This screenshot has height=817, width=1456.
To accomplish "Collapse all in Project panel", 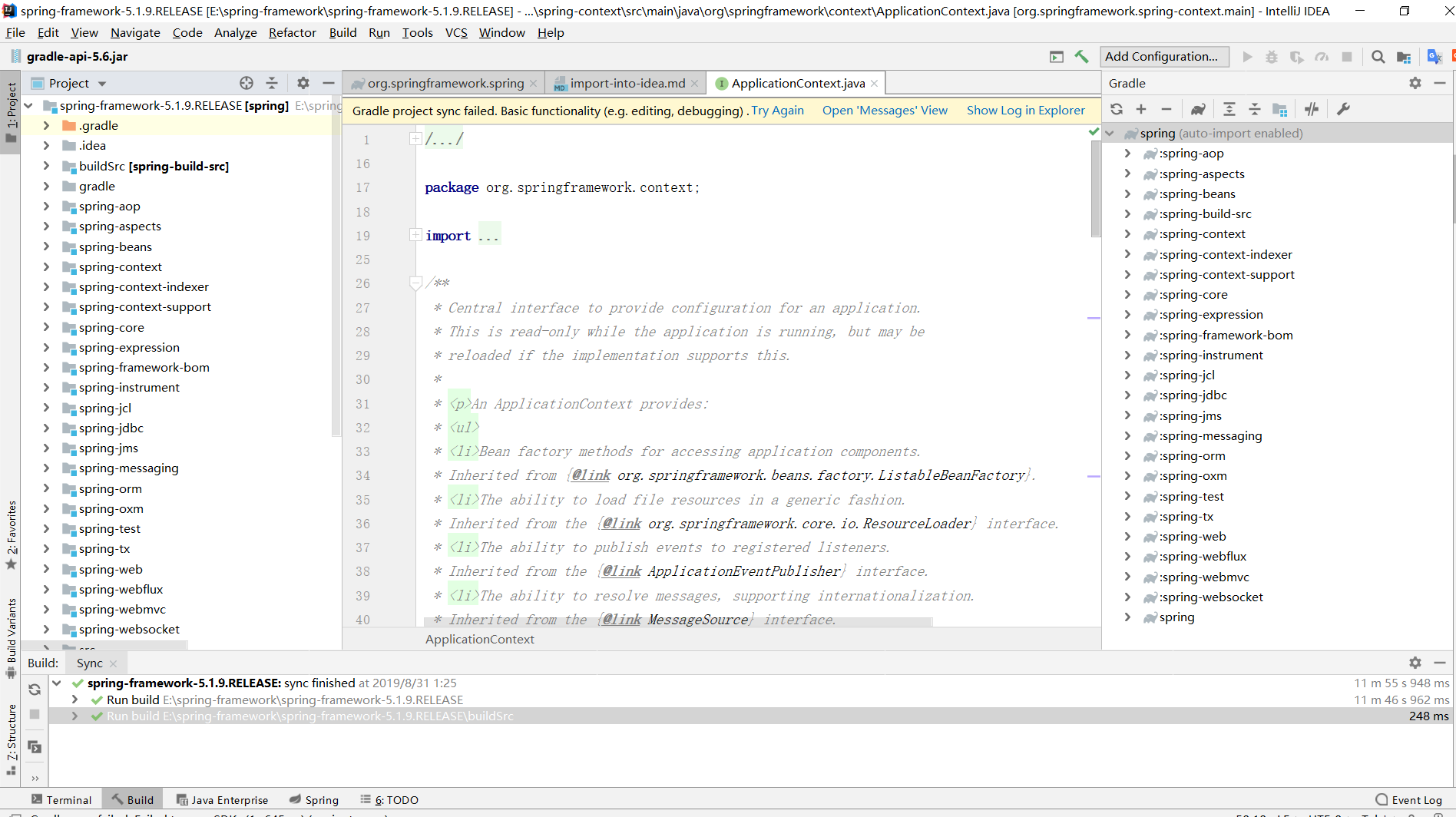I will click(x=272, y=83).
